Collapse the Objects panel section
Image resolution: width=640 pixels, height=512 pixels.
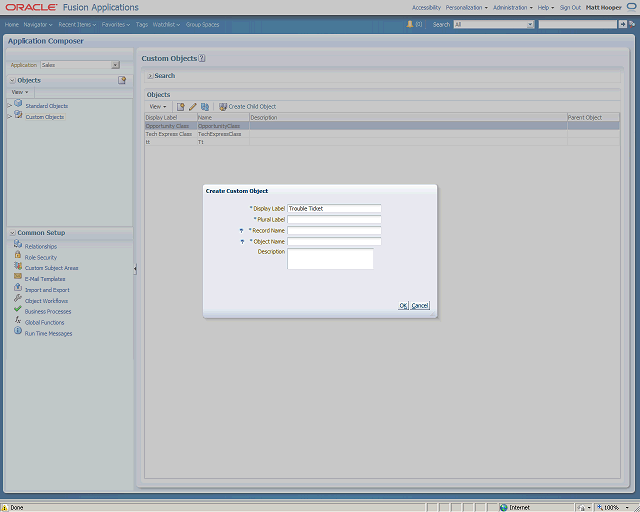click(13, 80)
